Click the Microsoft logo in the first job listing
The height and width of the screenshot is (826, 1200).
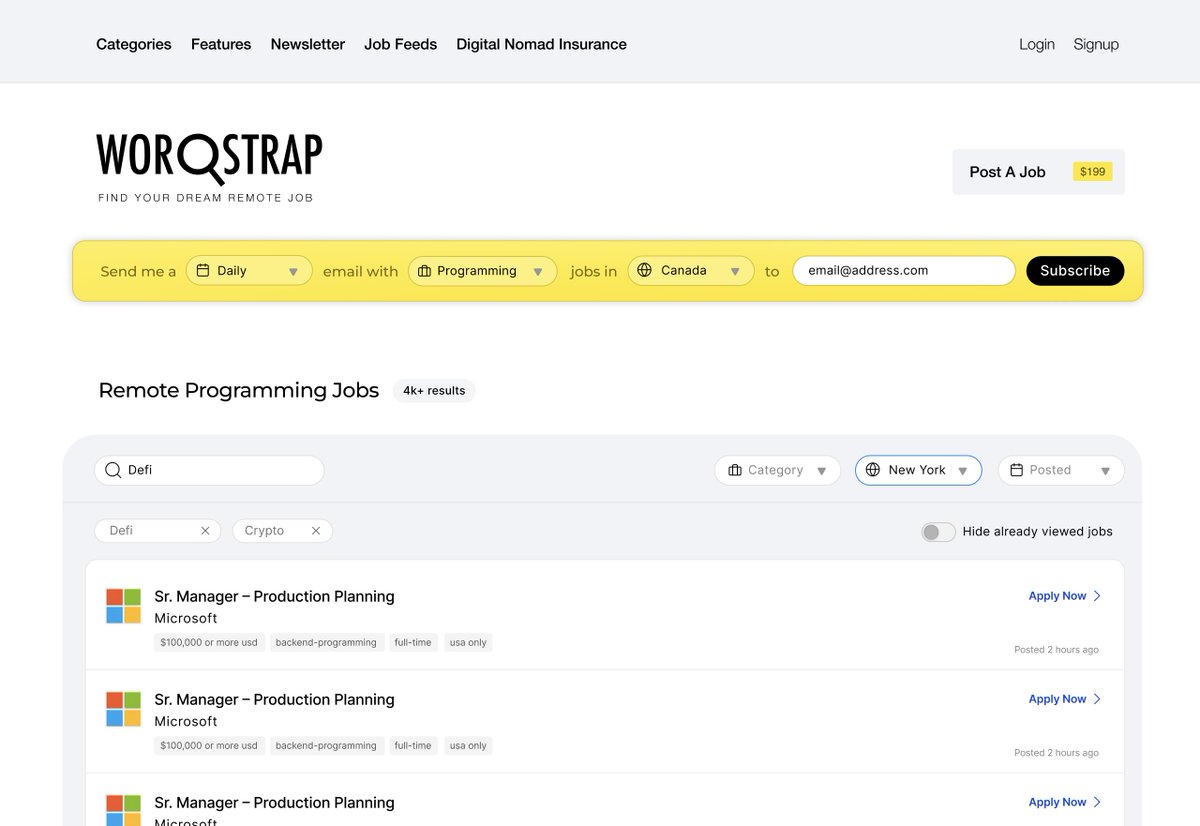click(124, 606)
